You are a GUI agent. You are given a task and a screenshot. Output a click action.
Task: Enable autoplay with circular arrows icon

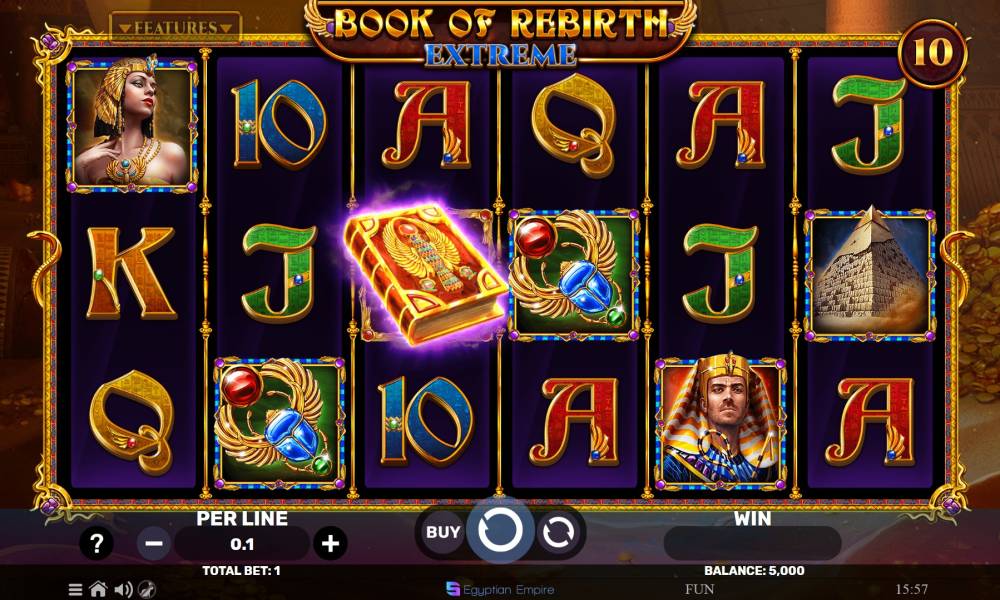tap(558, 532)
